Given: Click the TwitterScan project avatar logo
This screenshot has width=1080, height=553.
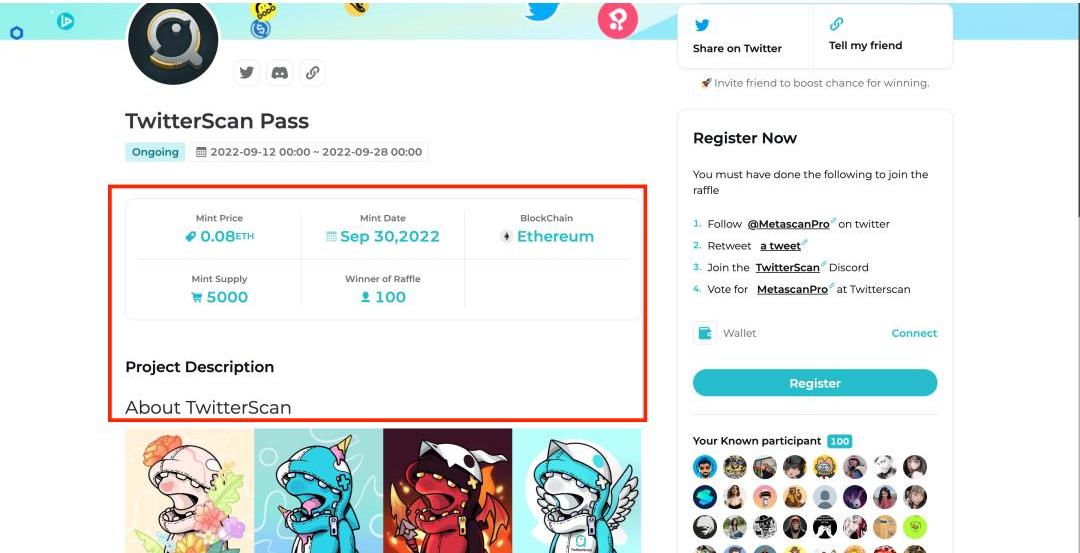Looking at the screenshot, I should [174, 41].
